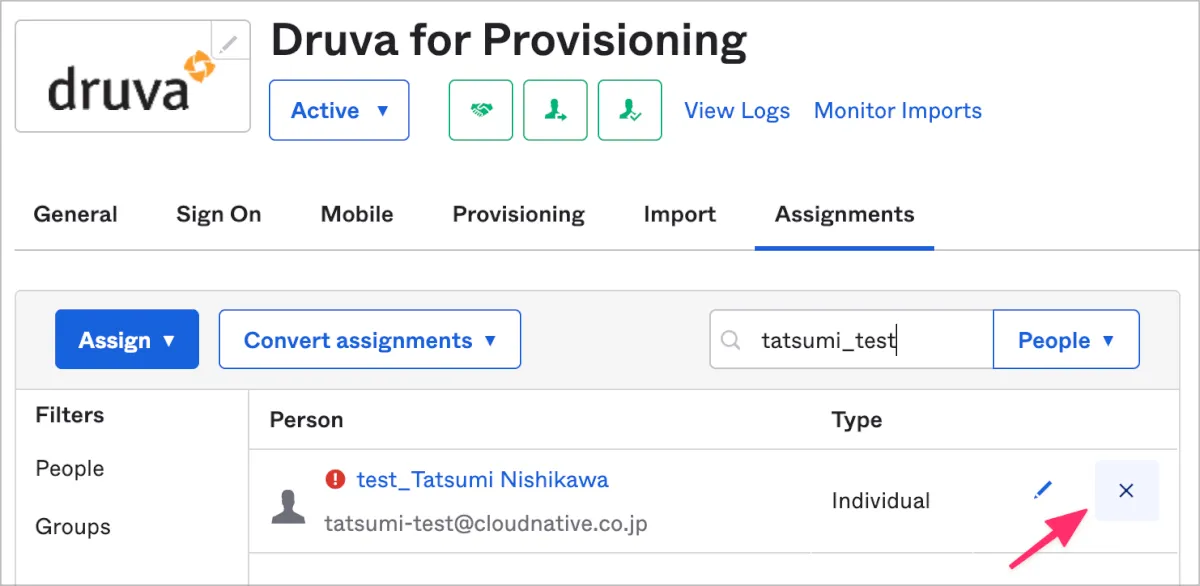
Task: Click the user-with-checkmark icon button
Action: point(629,110)
